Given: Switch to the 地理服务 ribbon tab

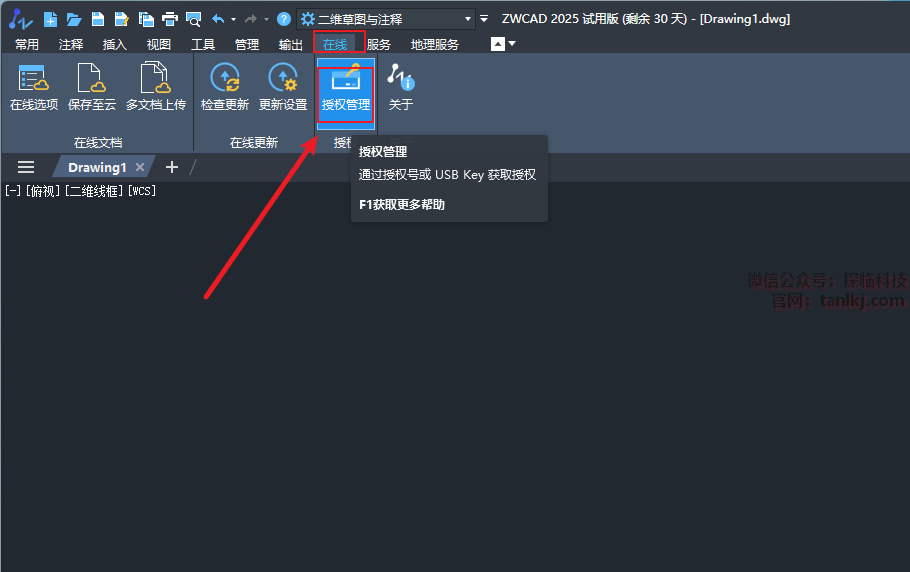Looking at the screenshot, I should tap(435, 45).
